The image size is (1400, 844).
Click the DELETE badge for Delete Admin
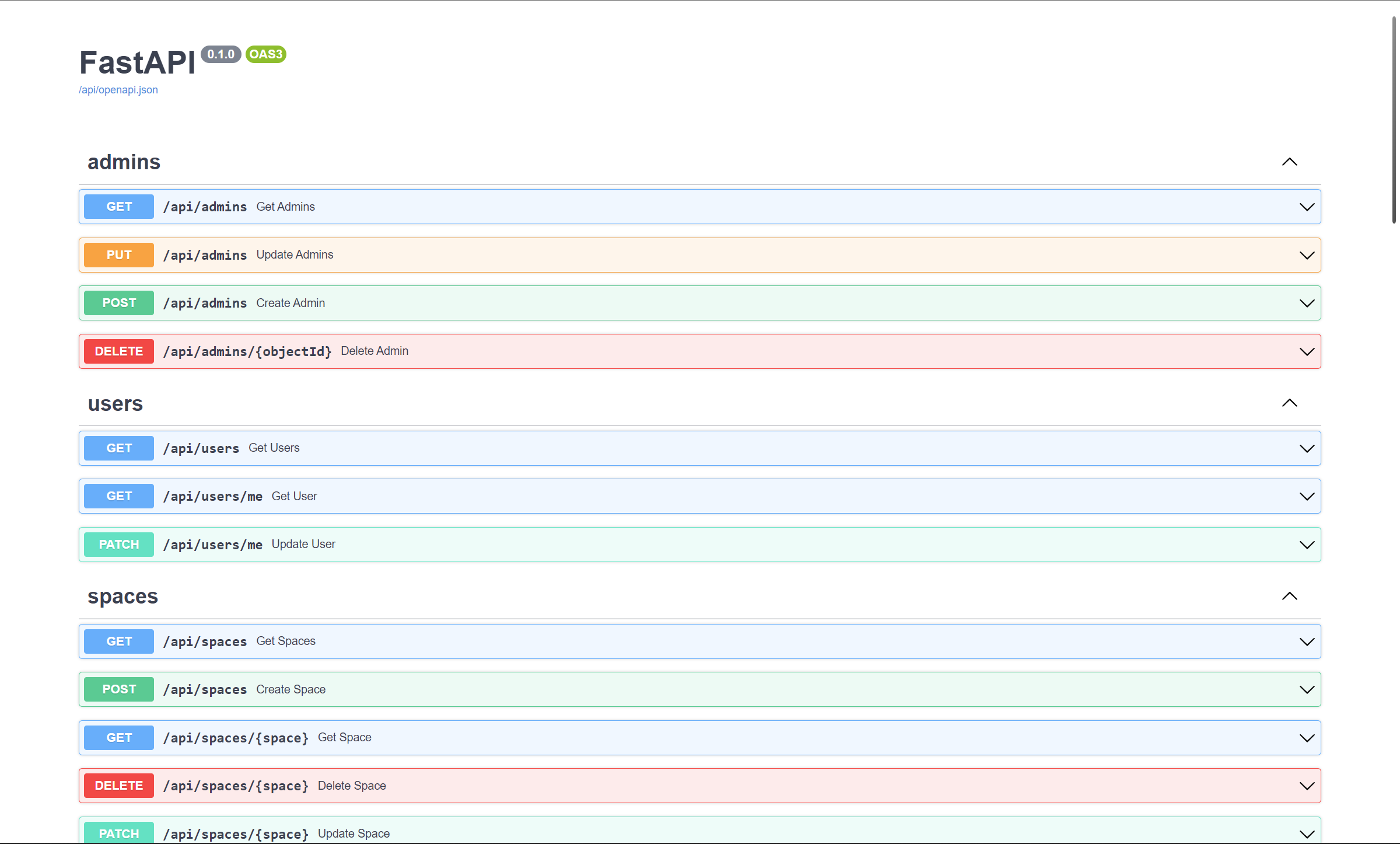(119, 351)
